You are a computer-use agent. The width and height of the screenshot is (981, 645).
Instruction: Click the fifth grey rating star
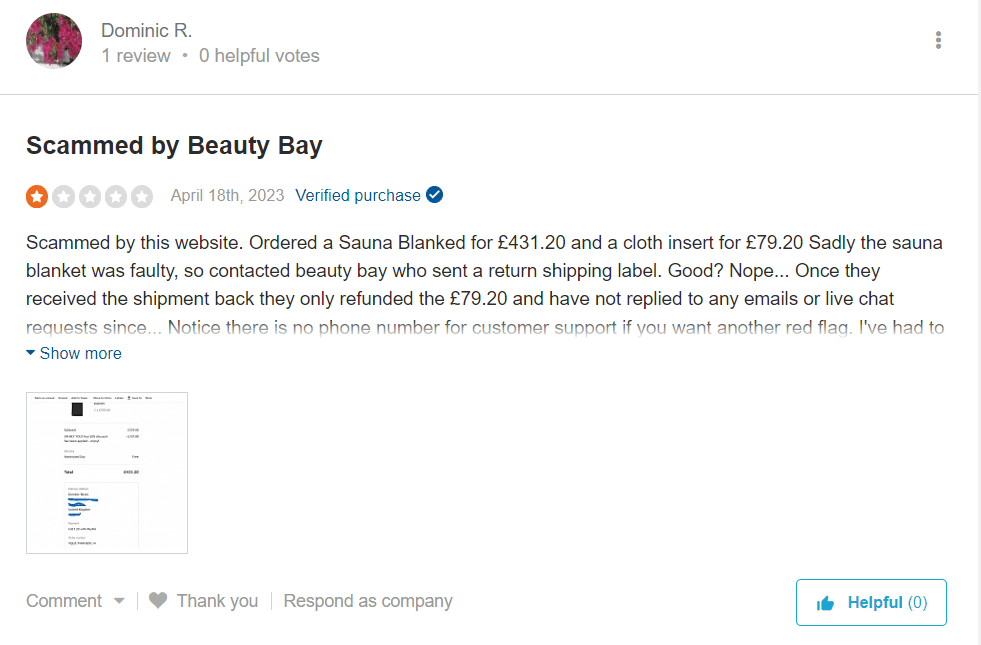pos(142,196)
